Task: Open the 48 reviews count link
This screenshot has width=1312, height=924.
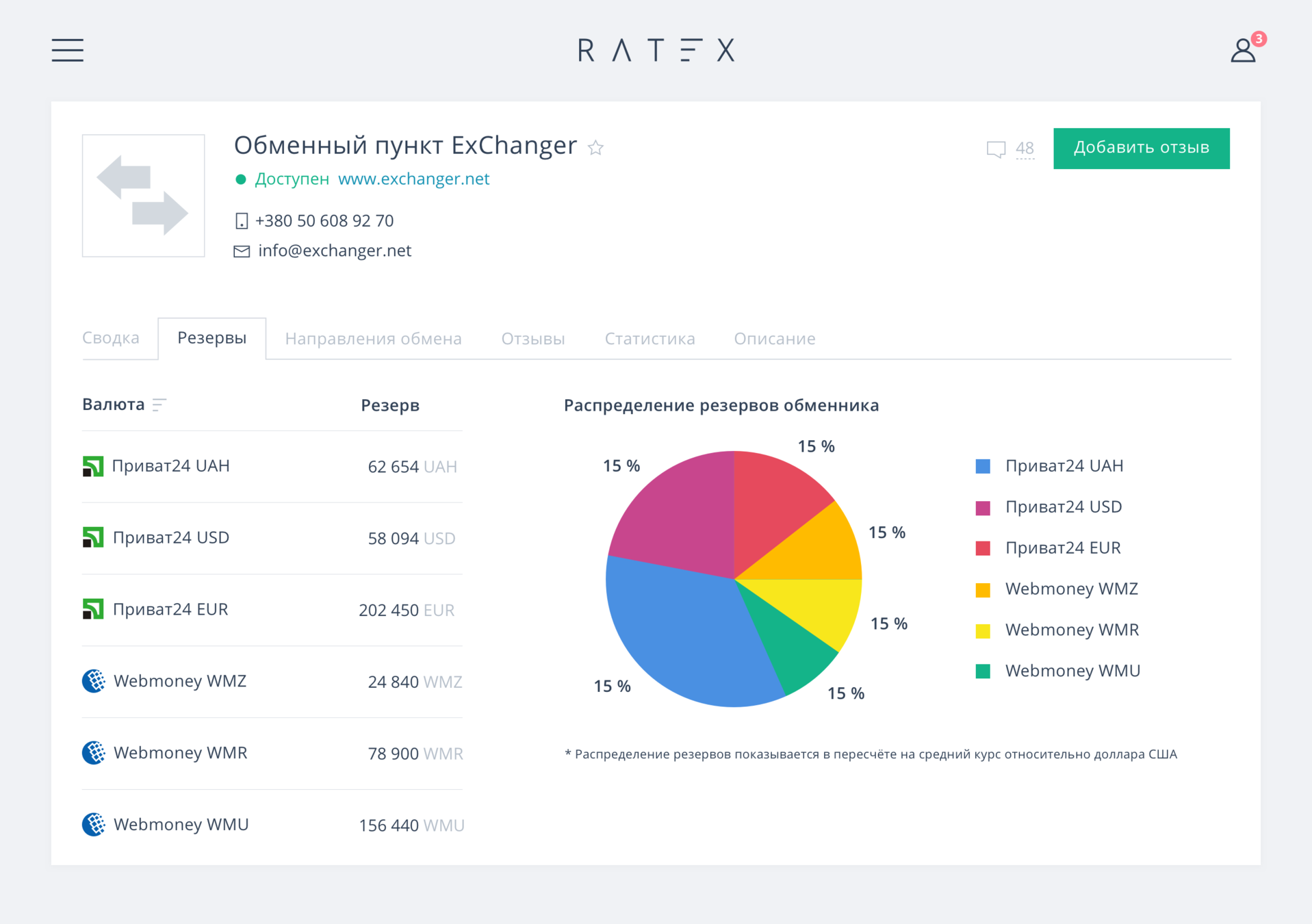Action: [x=1025, y=149]
